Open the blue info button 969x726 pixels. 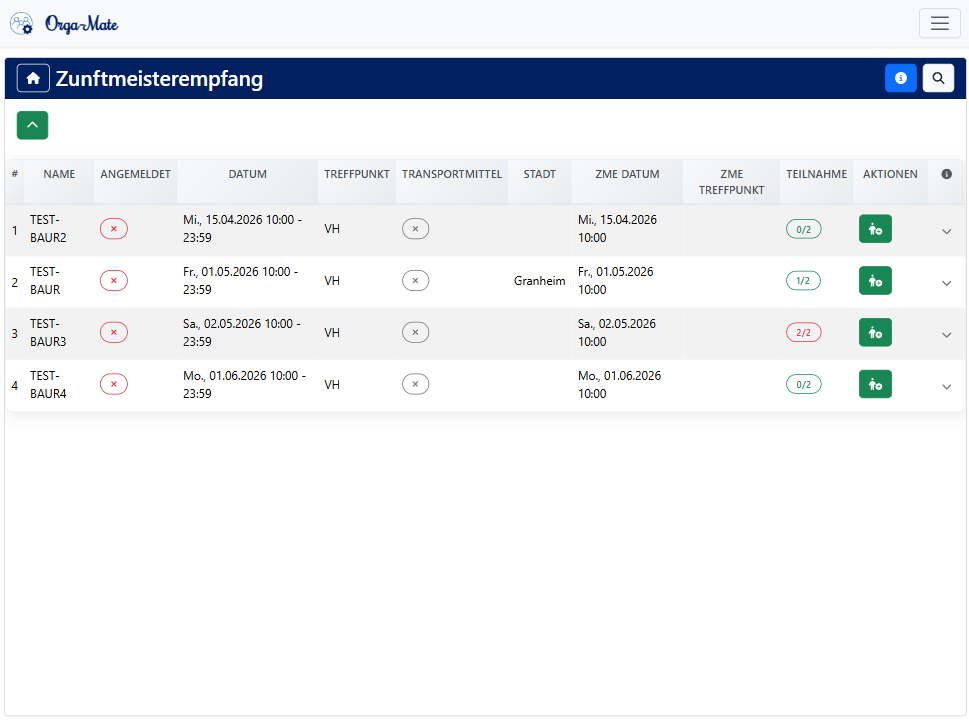[x=901, y=78]
